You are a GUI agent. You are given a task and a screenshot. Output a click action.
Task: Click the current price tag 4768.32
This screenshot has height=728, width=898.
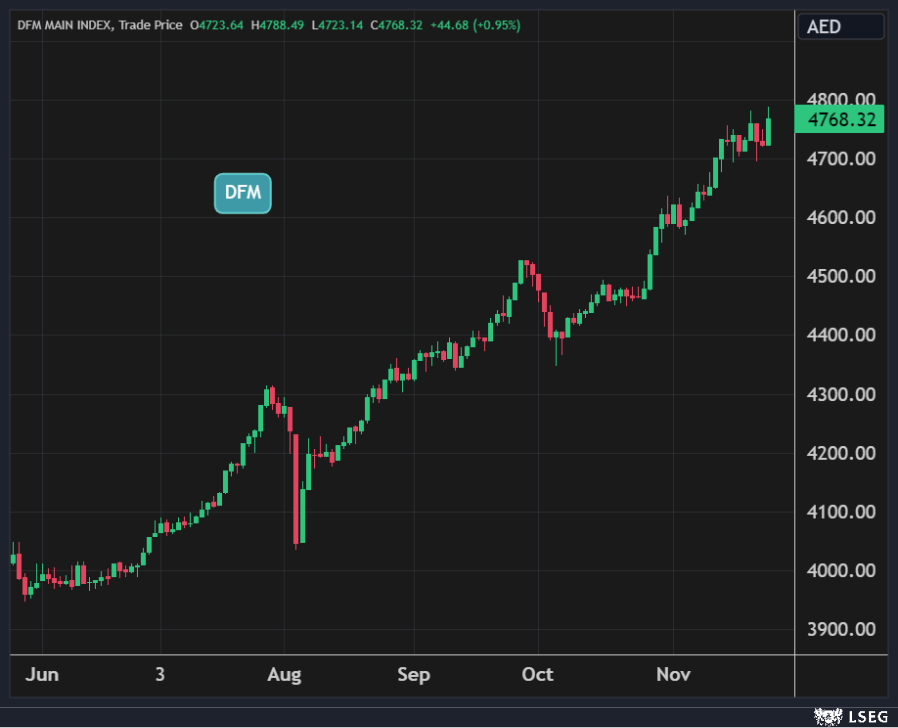pyautogui.click(x=840, y=120)
